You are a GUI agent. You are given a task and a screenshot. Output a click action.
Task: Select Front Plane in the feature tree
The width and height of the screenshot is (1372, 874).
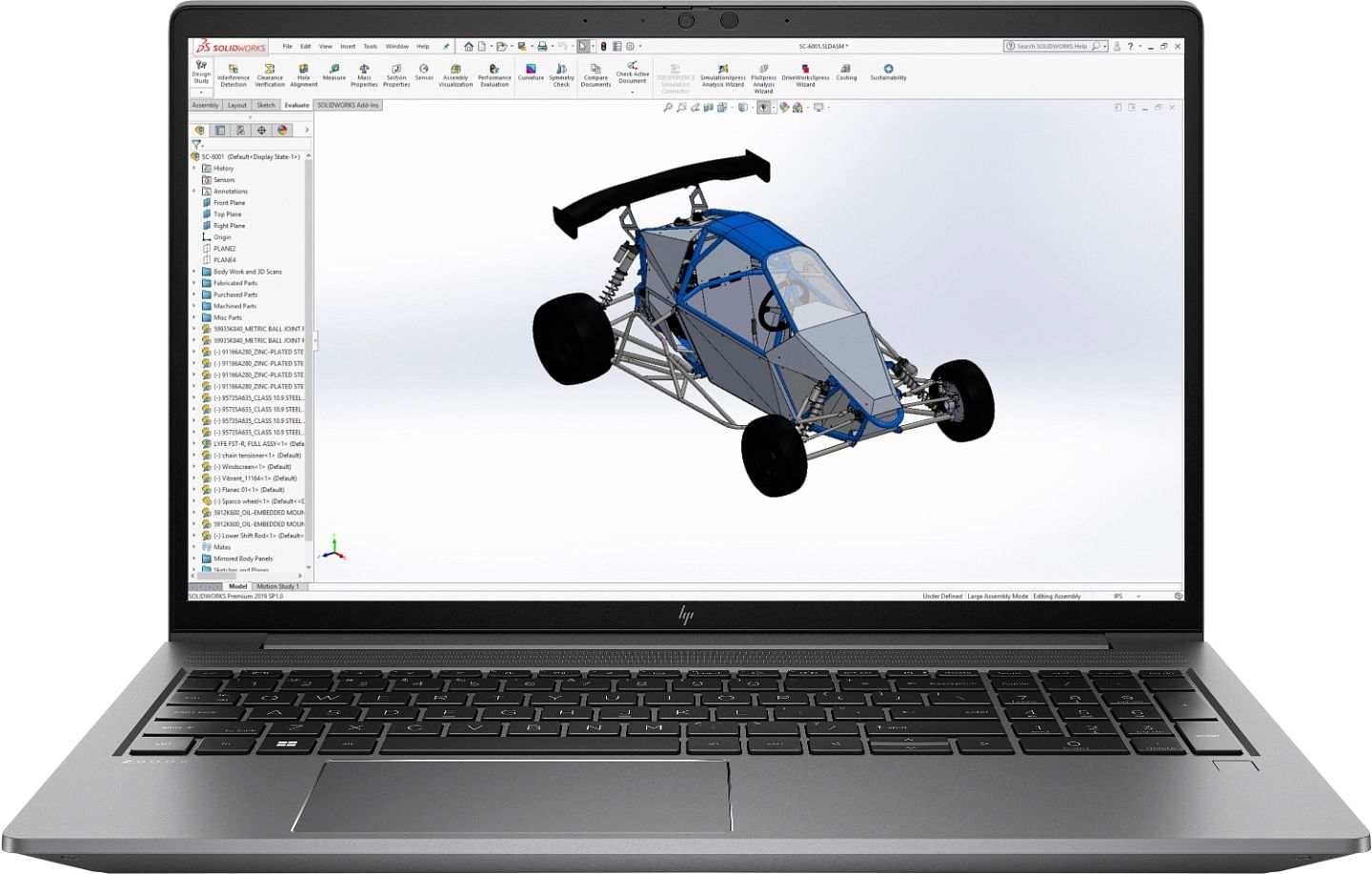tap(229, 203)
